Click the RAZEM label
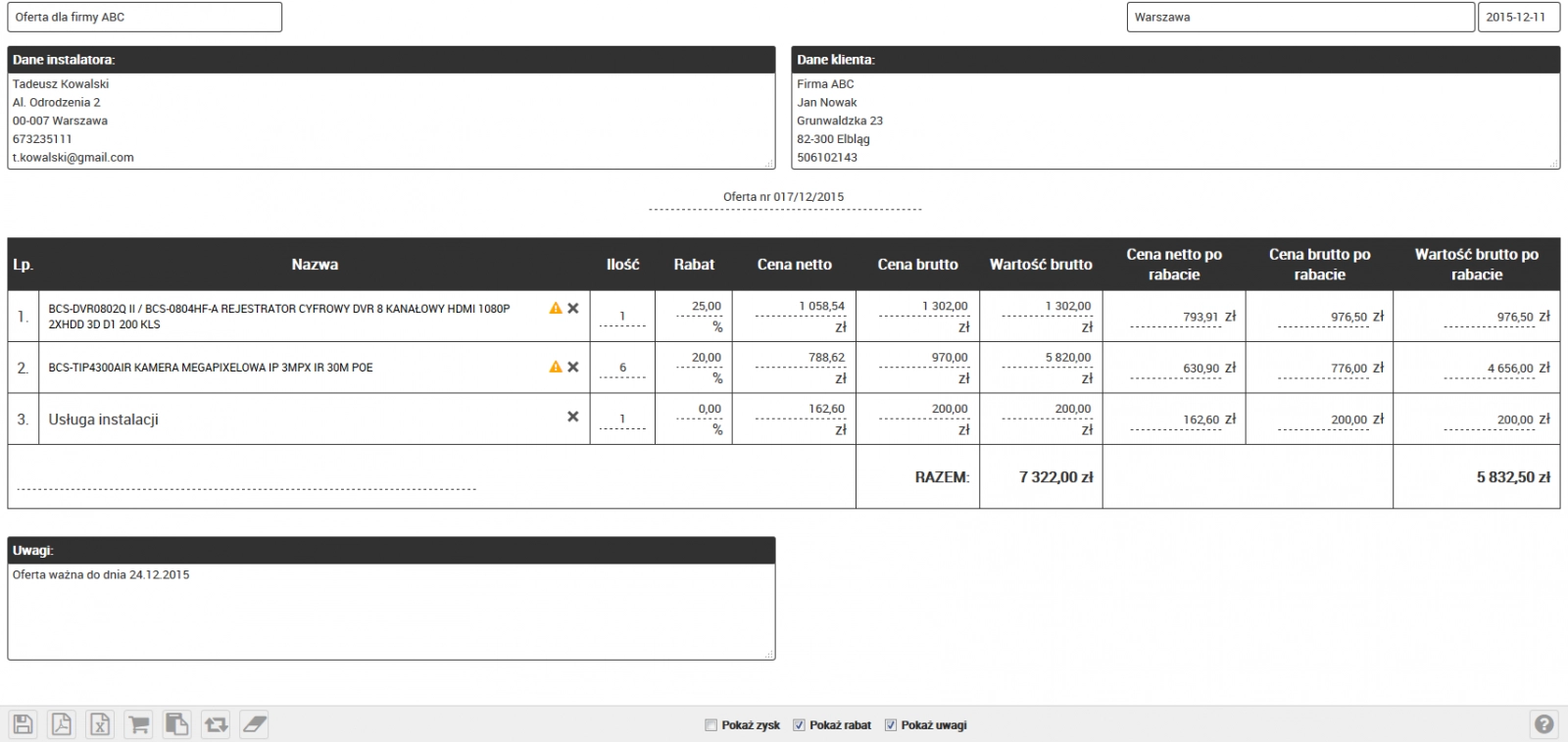1568x742 pixels. click(x=942, y=477)
